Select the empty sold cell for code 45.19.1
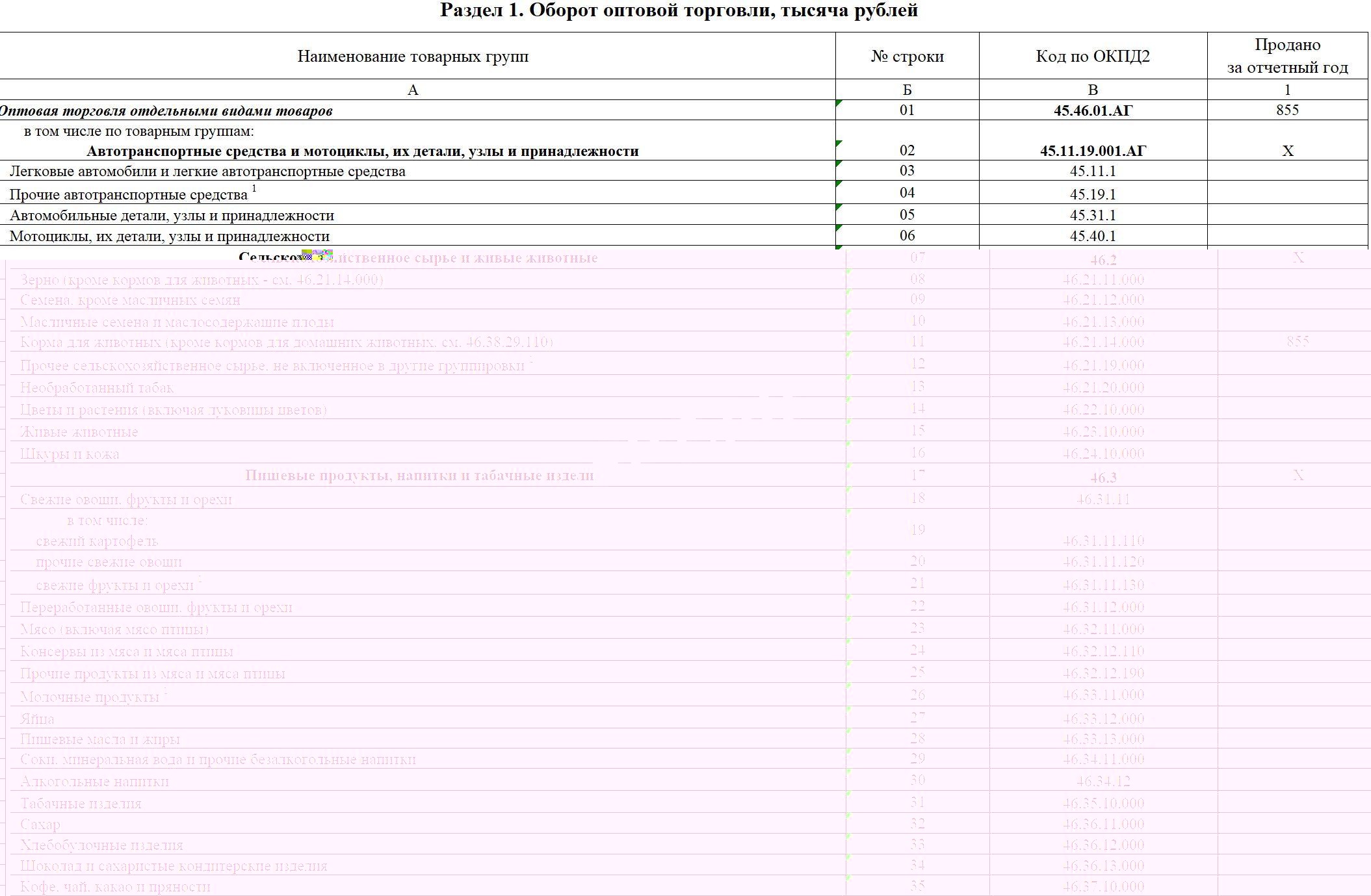The width and height of the screenshot is (1371, 896). pyautogui.click(x=1287, y=193)
